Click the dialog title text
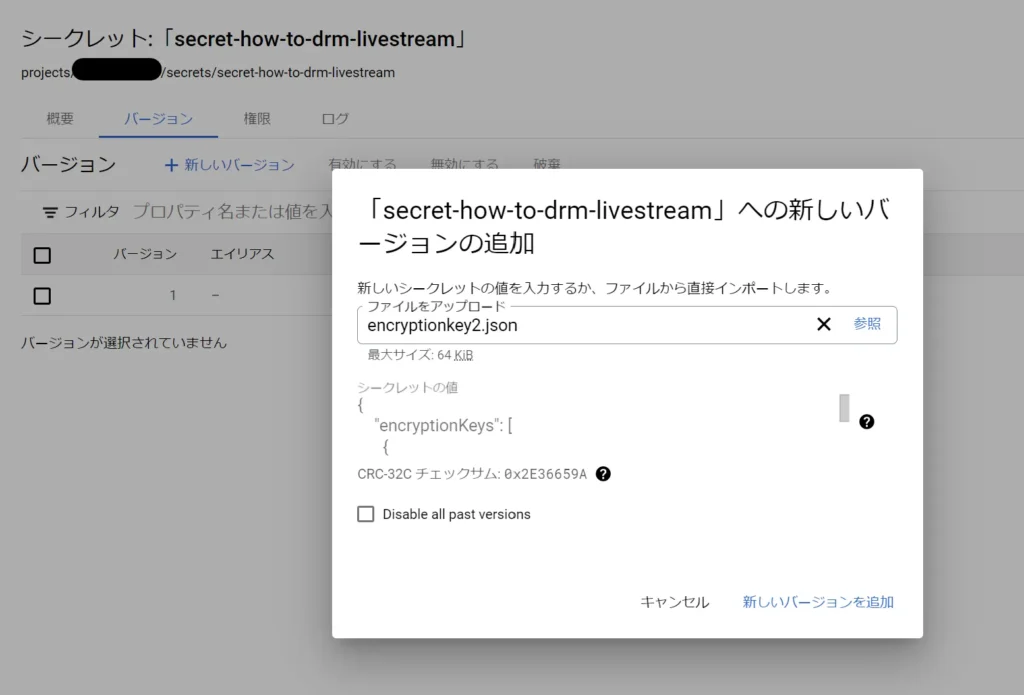Image resolution: width=1024 pixels, height=695 pixels. point(623,226)
